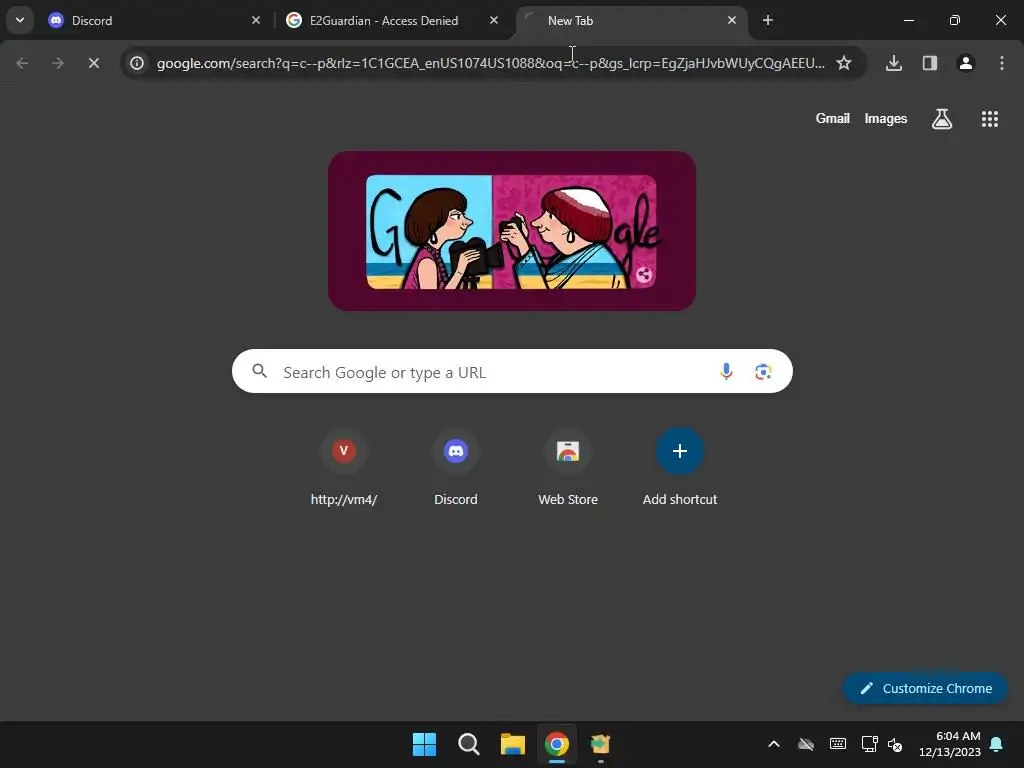Viewport: 1024px width, 768px height.
Task: Open Google apps grid
Action: coord(989,119)
